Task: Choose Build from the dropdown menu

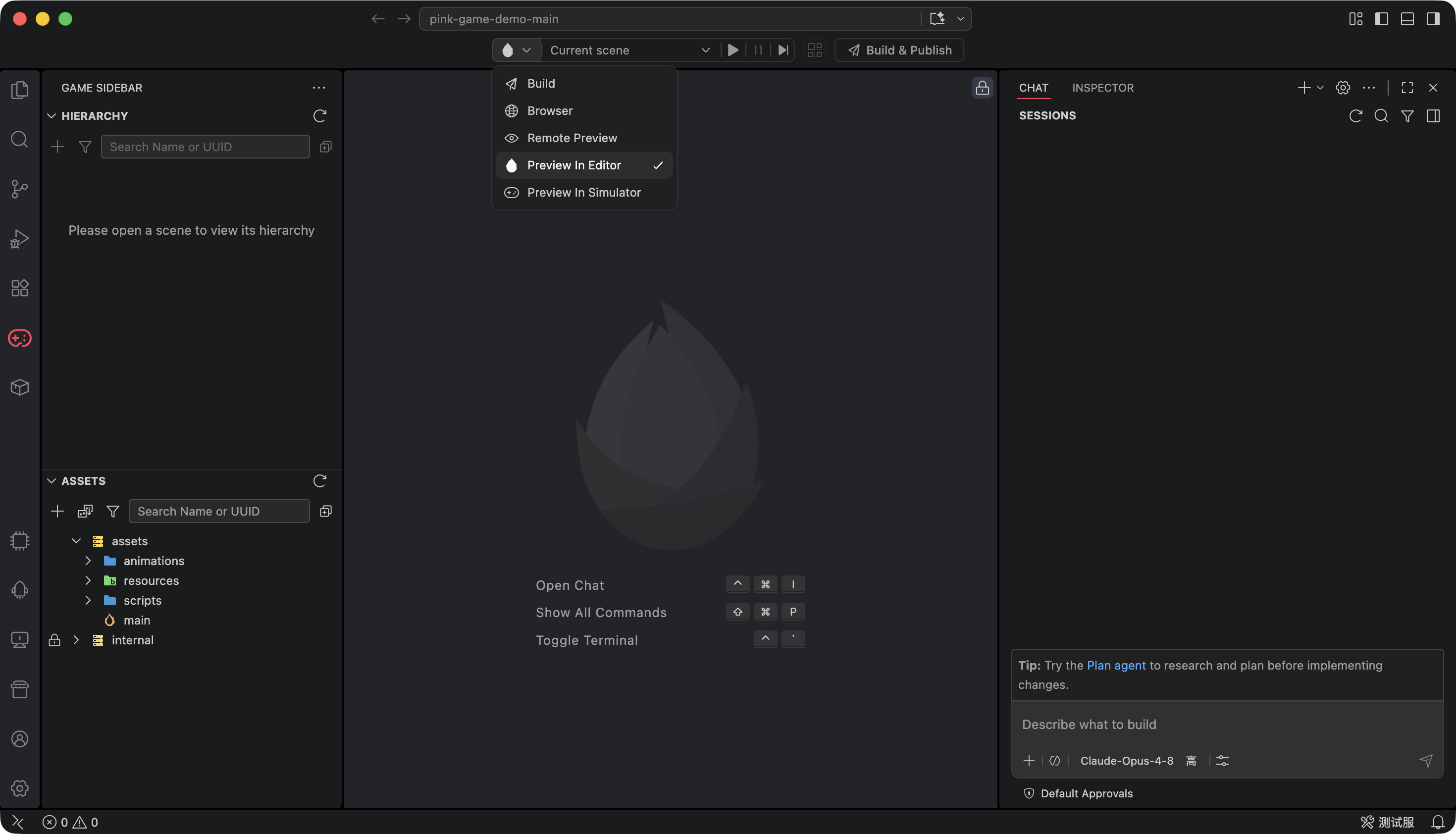Action: tap(584, 83)
